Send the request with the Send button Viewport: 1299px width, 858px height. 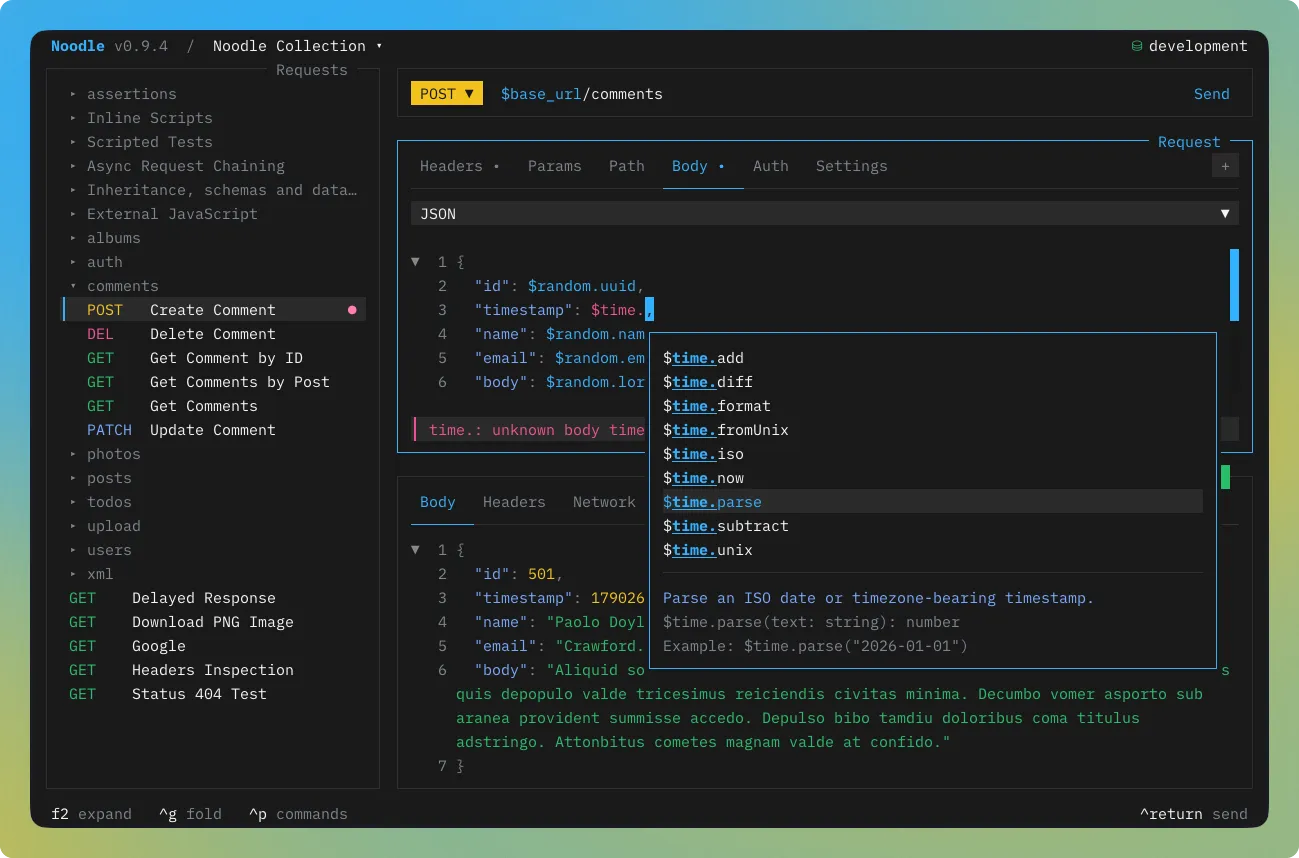coord(1212,94)
